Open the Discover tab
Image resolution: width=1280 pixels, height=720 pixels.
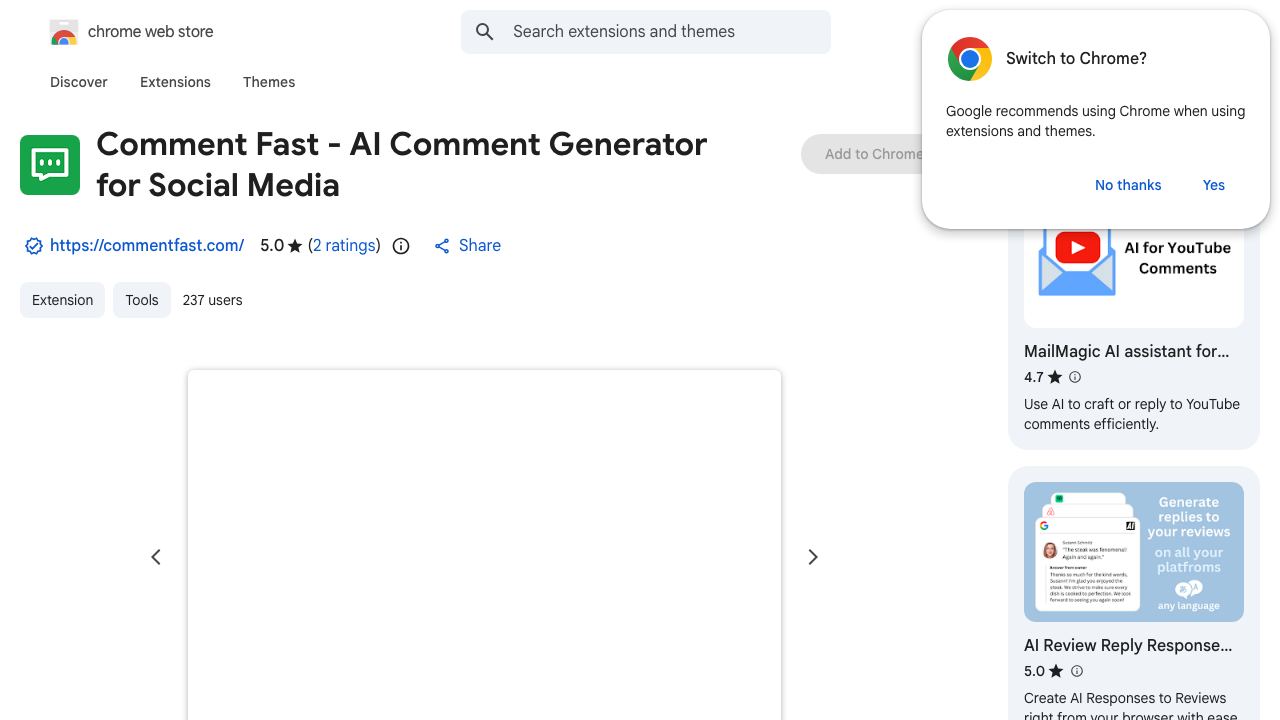tap(79, 82)
